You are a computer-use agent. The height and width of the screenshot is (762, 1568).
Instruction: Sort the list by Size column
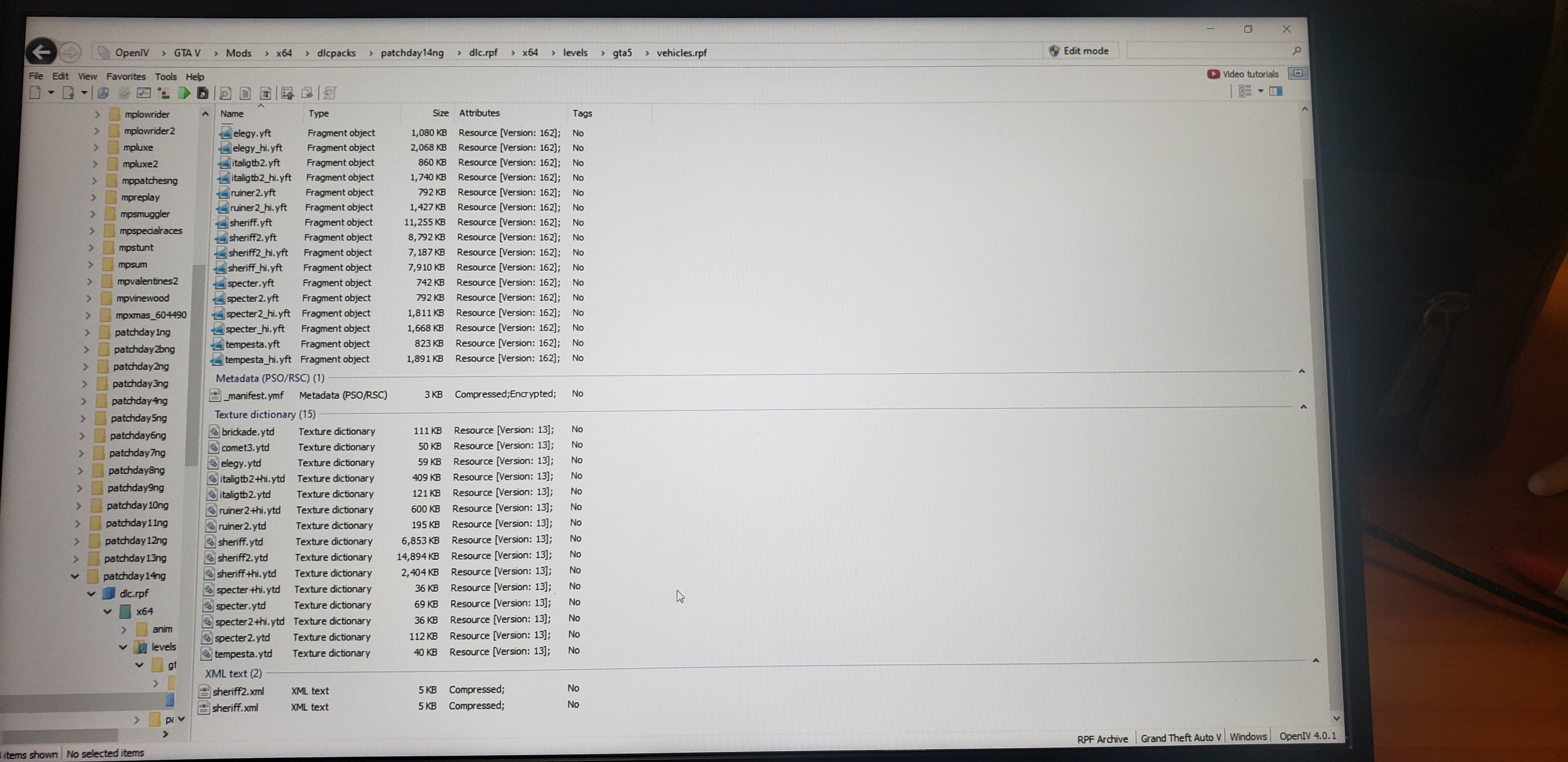(439, 113)
